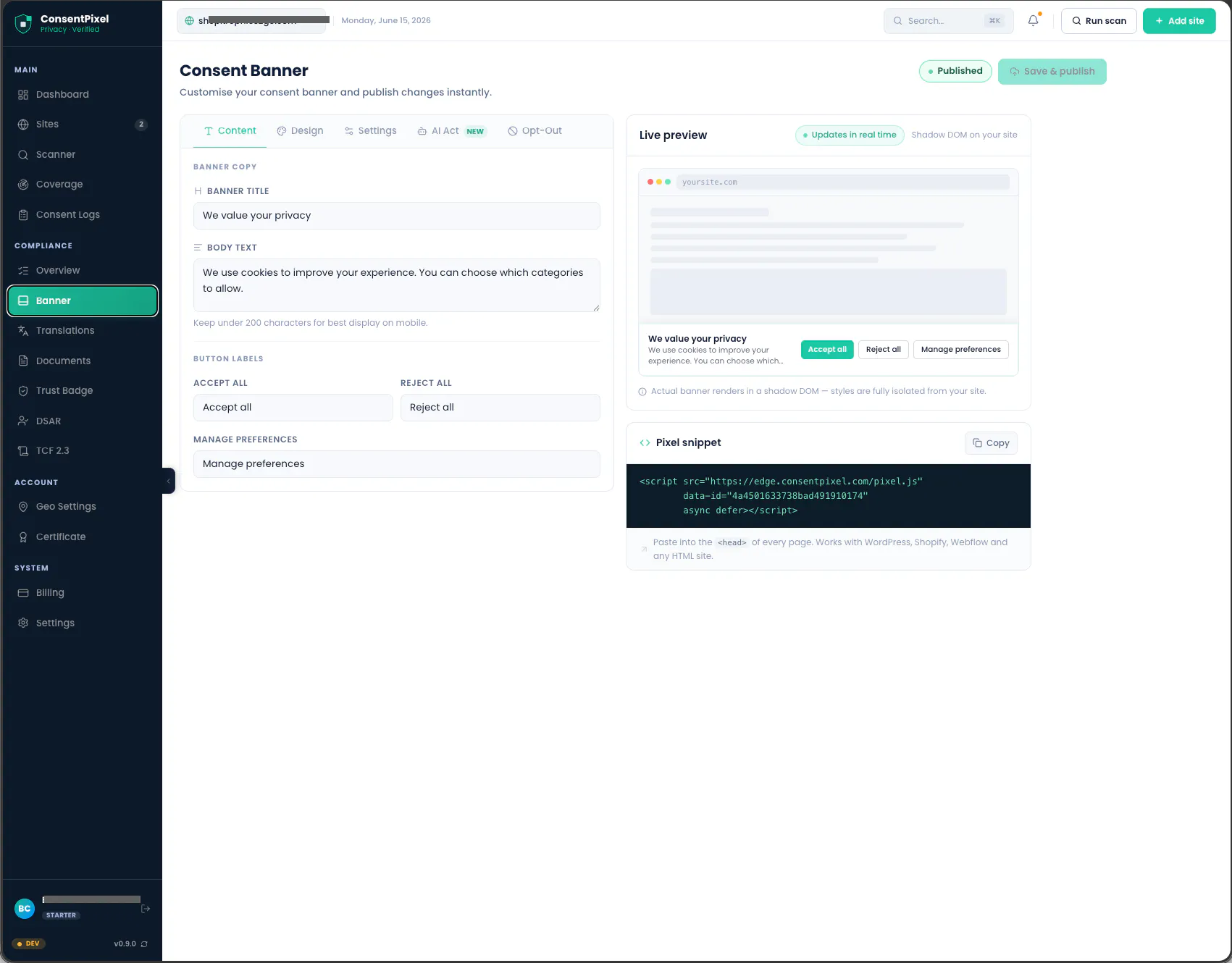Click the Run scan button

click(1099, 21)
